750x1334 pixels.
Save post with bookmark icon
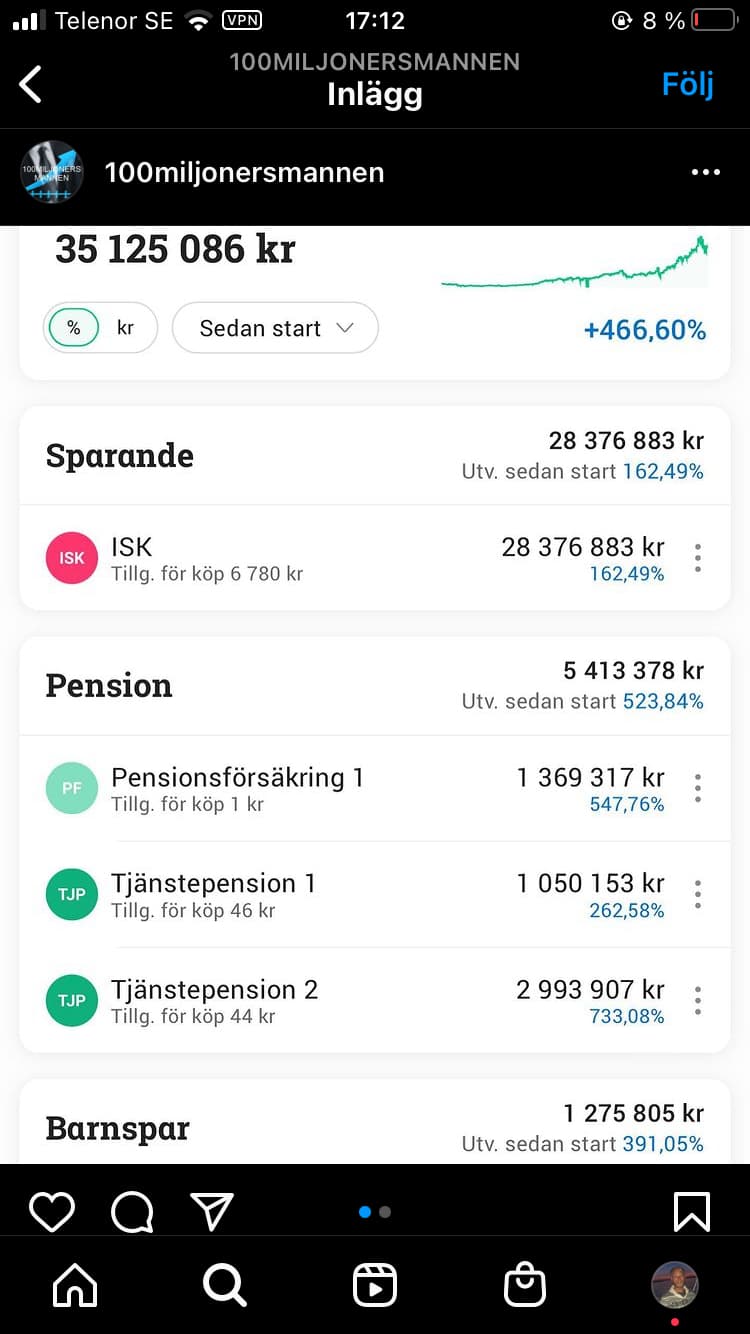(692, 1212)
